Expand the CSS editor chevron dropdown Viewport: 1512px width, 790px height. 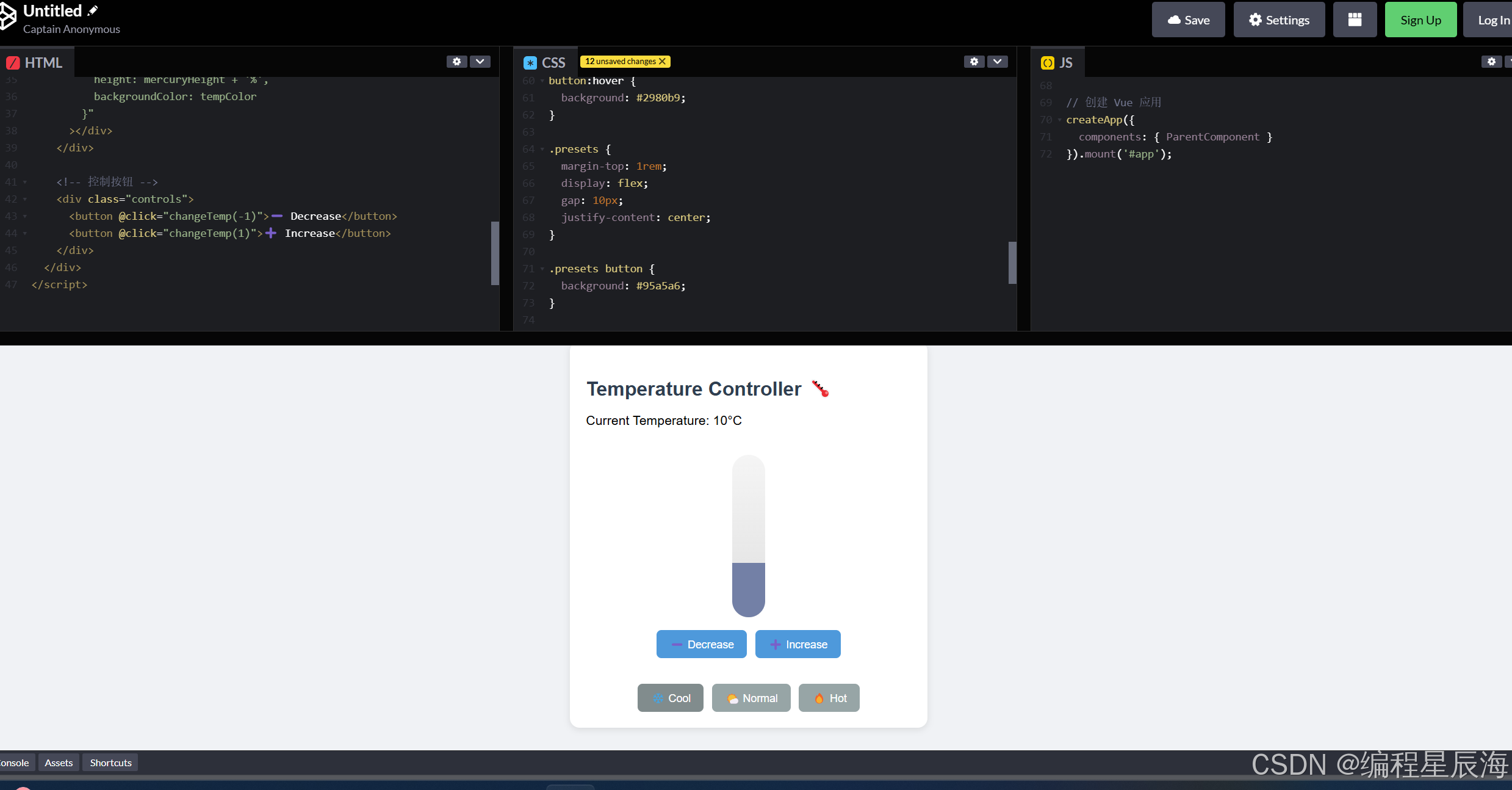click(997, 62)
